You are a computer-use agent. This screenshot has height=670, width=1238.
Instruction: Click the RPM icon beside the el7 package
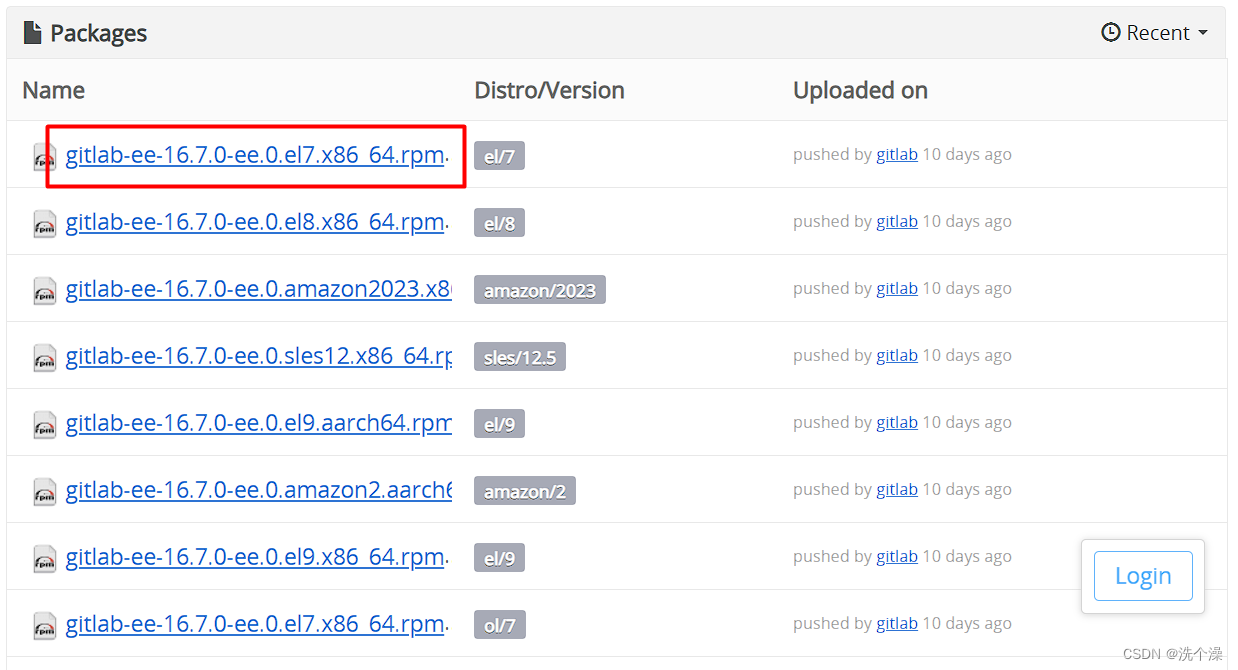[x=43, y=157]
